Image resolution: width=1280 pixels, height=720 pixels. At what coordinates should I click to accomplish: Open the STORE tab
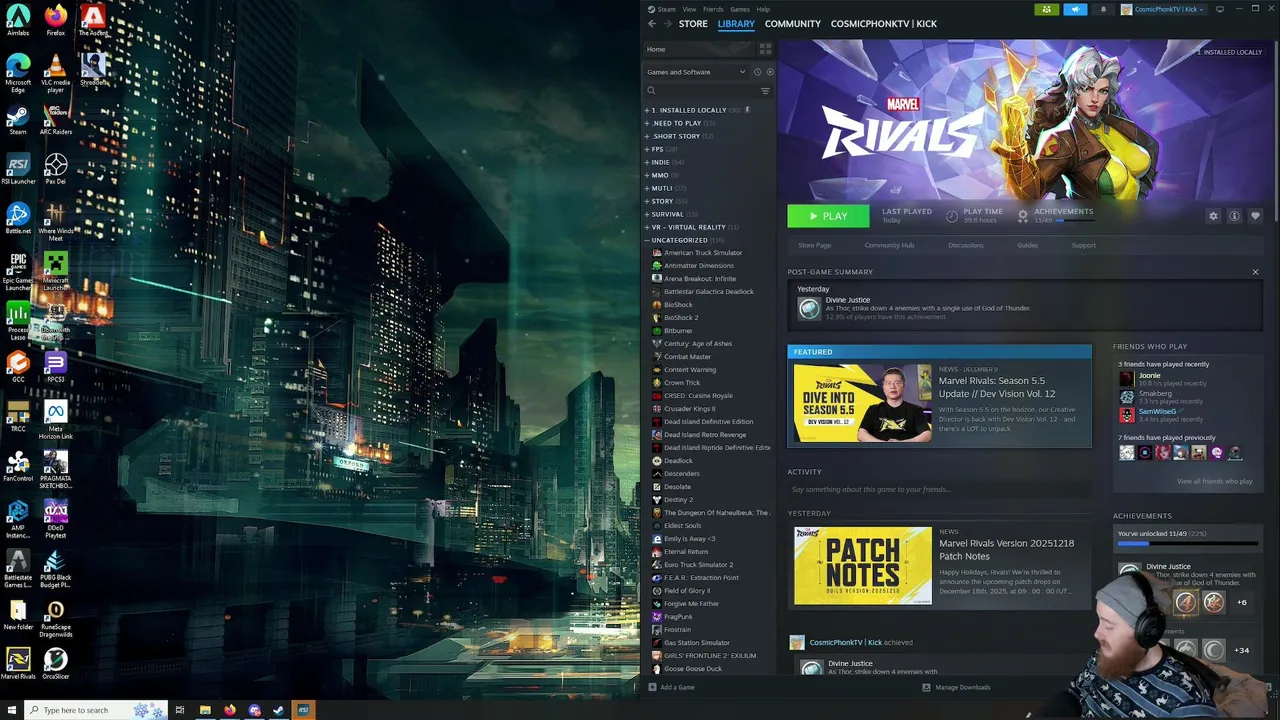[x=693, y=23]
